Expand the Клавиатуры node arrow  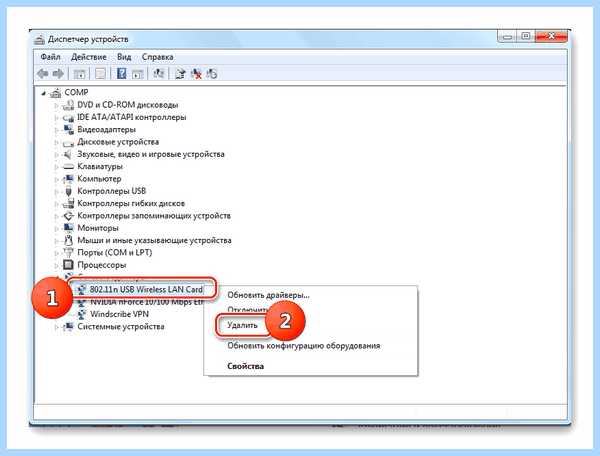(56, 167)
